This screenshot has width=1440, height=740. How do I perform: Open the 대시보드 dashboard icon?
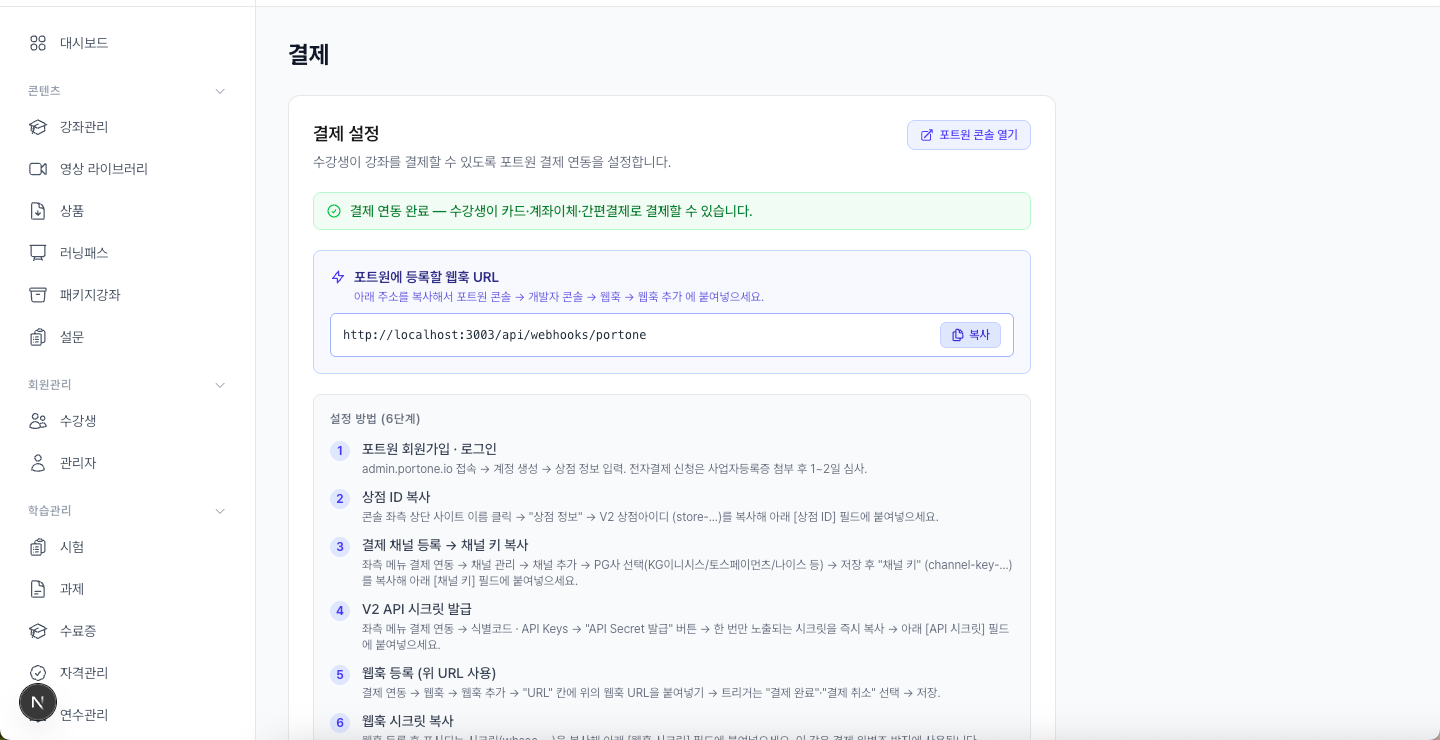coord(38,43)
